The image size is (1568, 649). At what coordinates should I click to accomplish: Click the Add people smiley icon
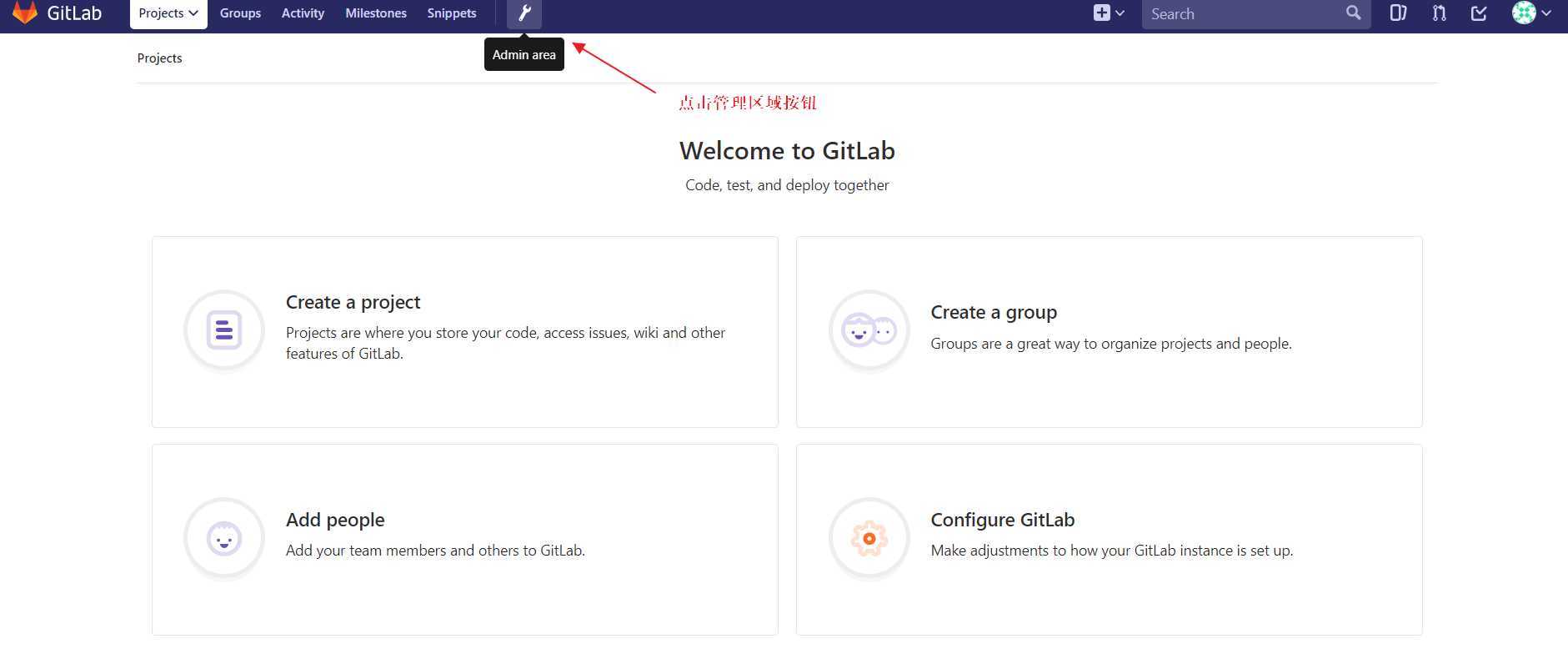pos(224,538)
